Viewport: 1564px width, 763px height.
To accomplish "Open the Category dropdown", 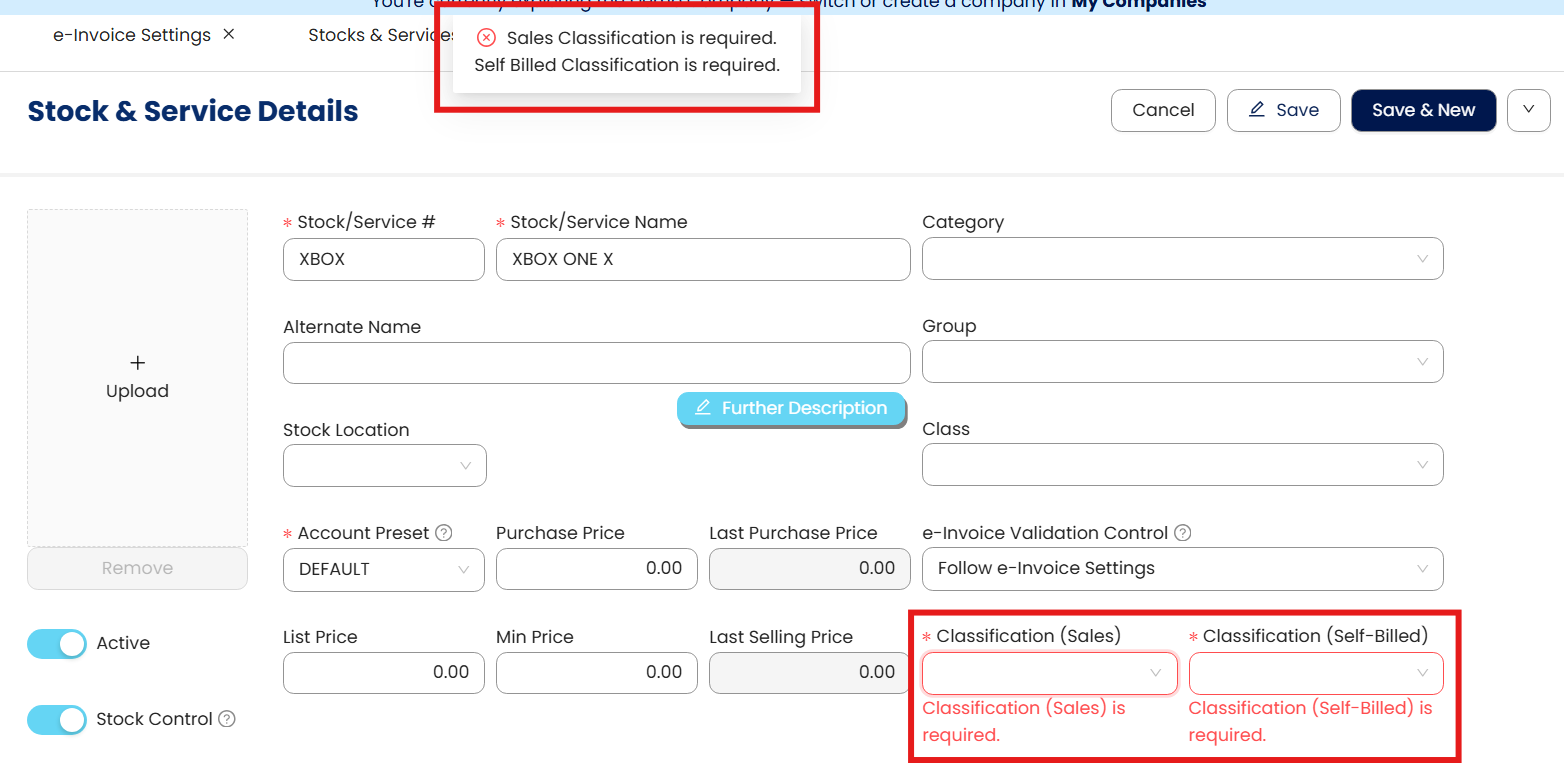I will [x=1182, y=259].
